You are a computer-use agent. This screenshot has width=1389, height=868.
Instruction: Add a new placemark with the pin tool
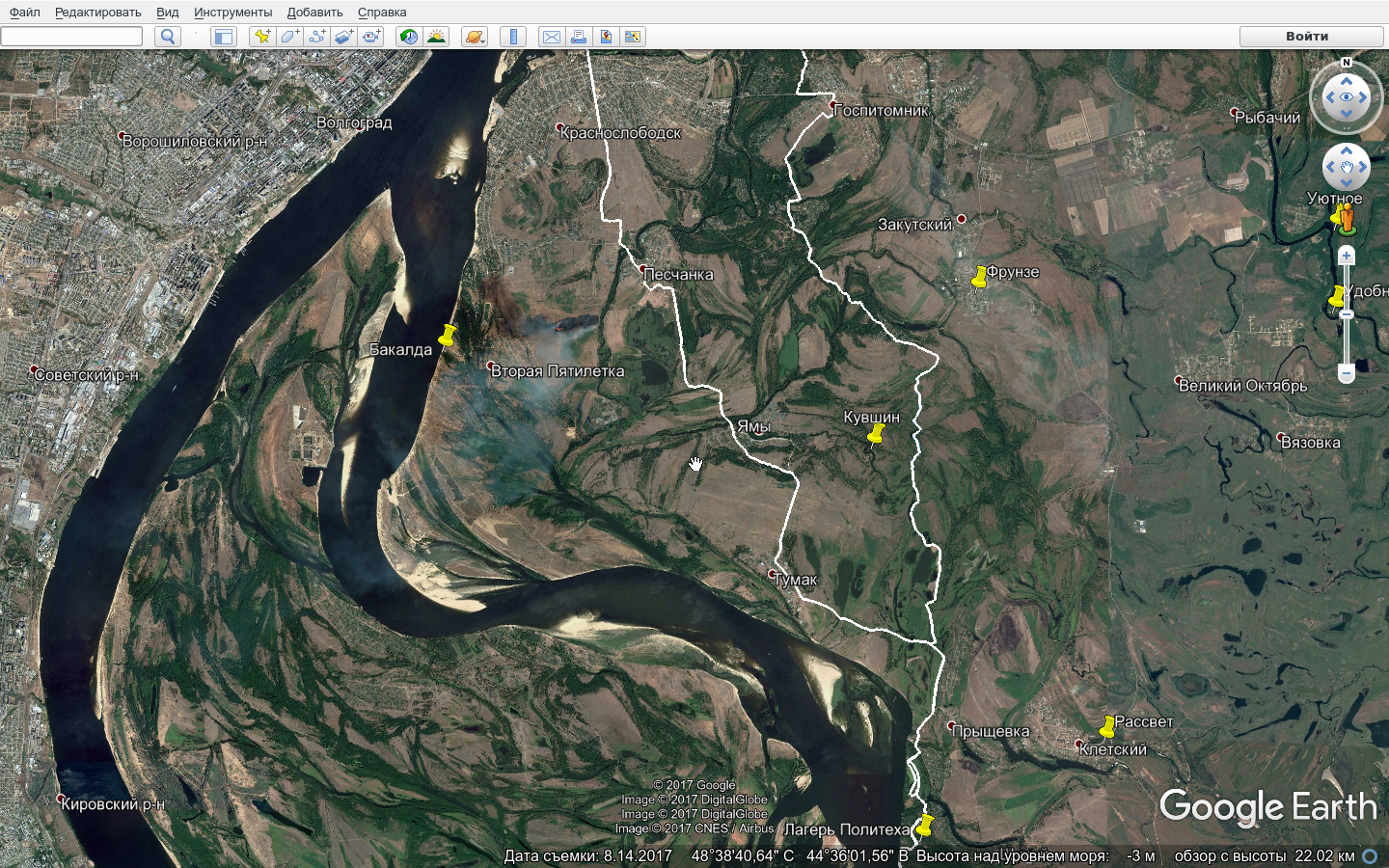(x=262, y=37)
